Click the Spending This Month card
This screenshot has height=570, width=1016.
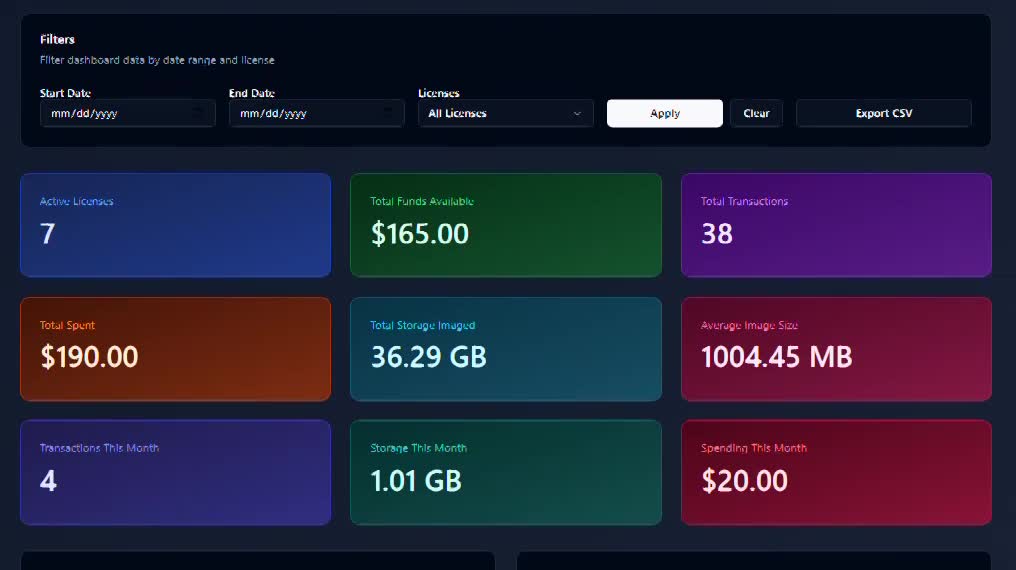click(836, 472)
